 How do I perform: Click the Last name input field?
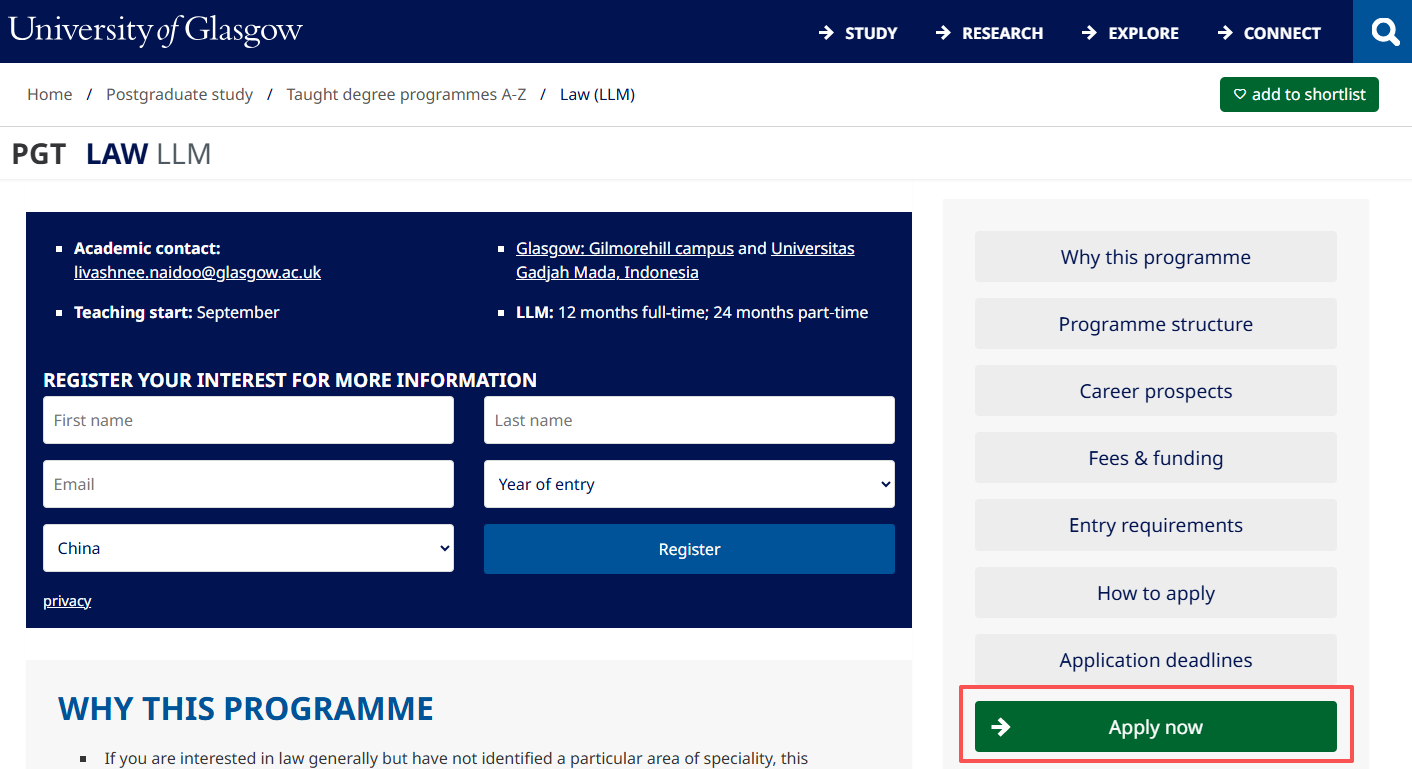tap(689, 420)
